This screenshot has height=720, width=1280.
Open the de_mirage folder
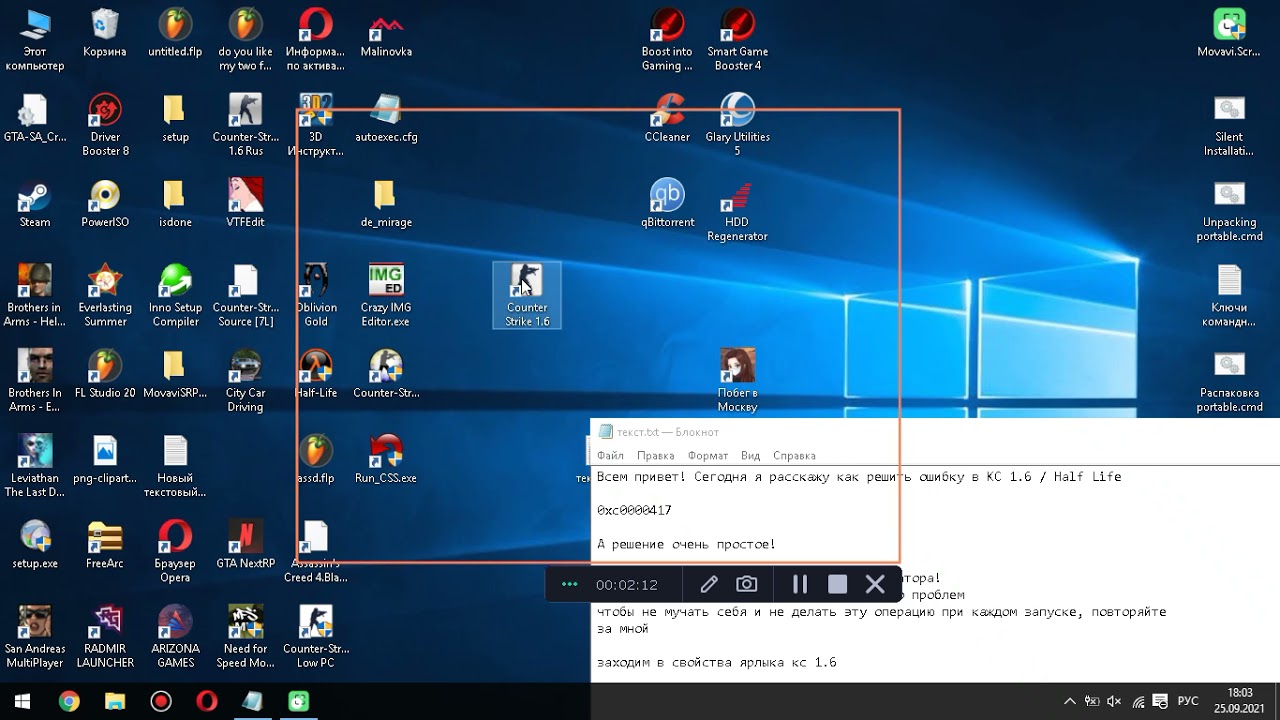click(386, 204)
